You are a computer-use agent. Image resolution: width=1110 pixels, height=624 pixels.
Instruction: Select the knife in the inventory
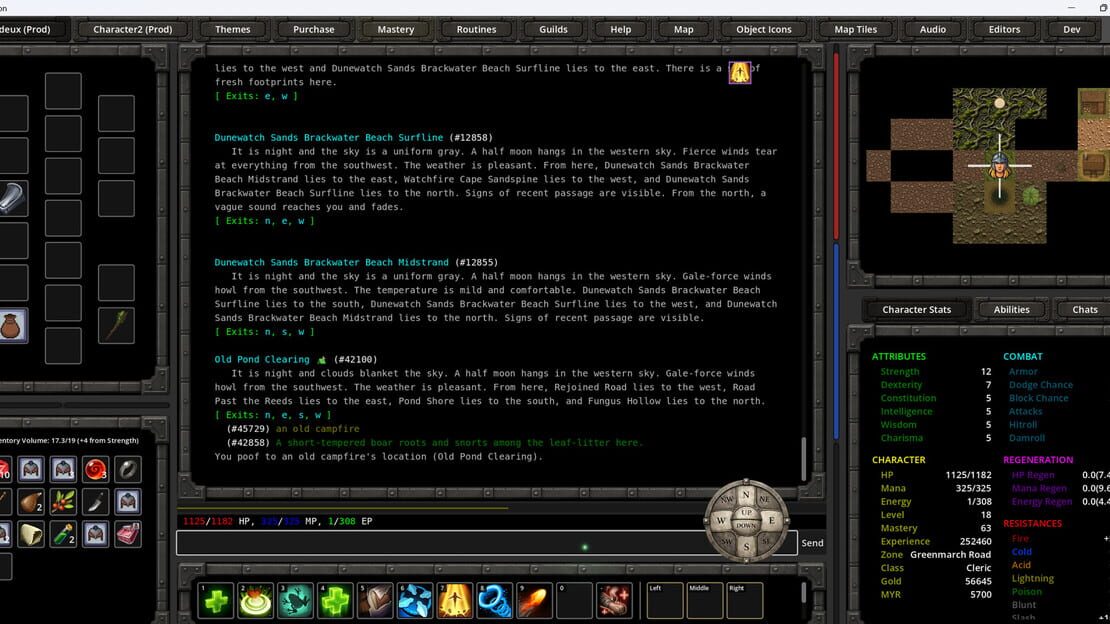[95, 501]
